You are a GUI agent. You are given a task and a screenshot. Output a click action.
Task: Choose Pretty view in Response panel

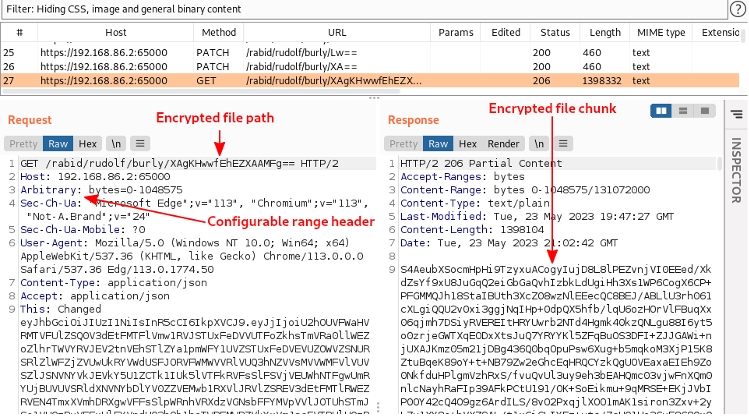point(403,143)
